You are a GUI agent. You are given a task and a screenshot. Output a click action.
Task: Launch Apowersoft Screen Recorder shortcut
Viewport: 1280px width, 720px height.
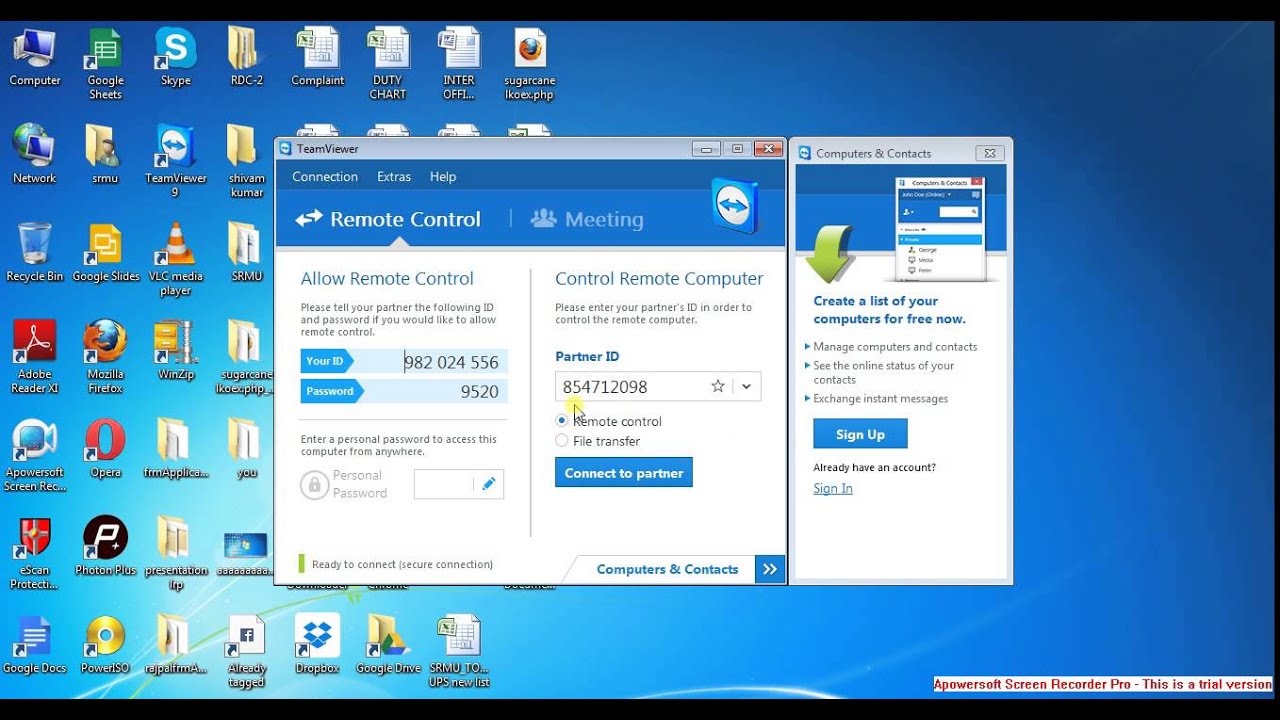(x=35, y=456)
